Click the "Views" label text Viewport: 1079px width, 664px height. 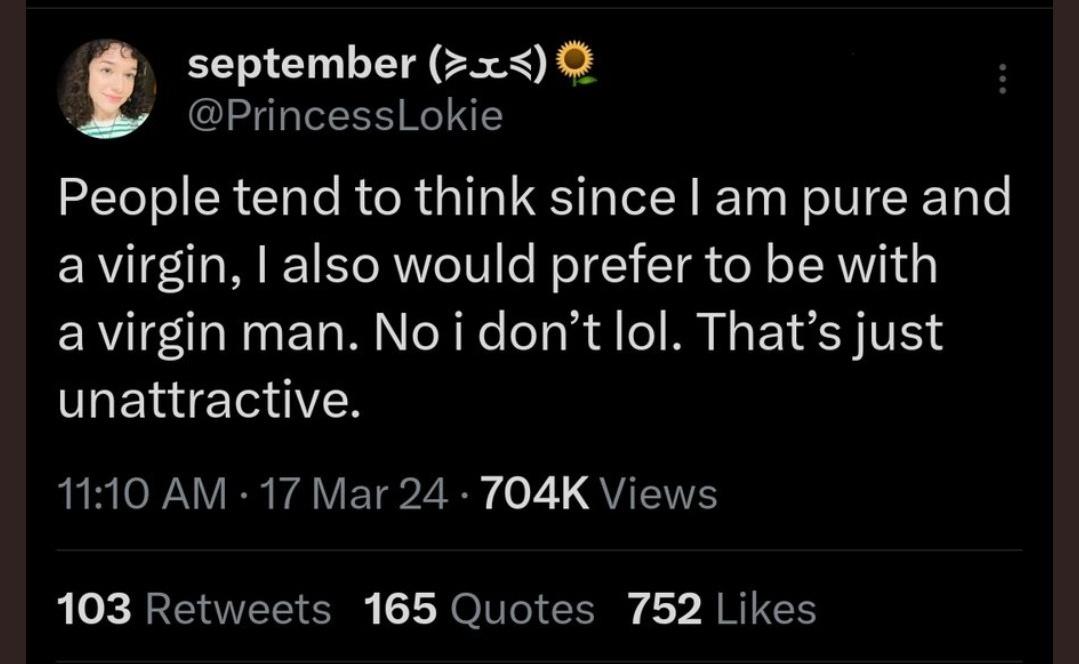(662, 494)
